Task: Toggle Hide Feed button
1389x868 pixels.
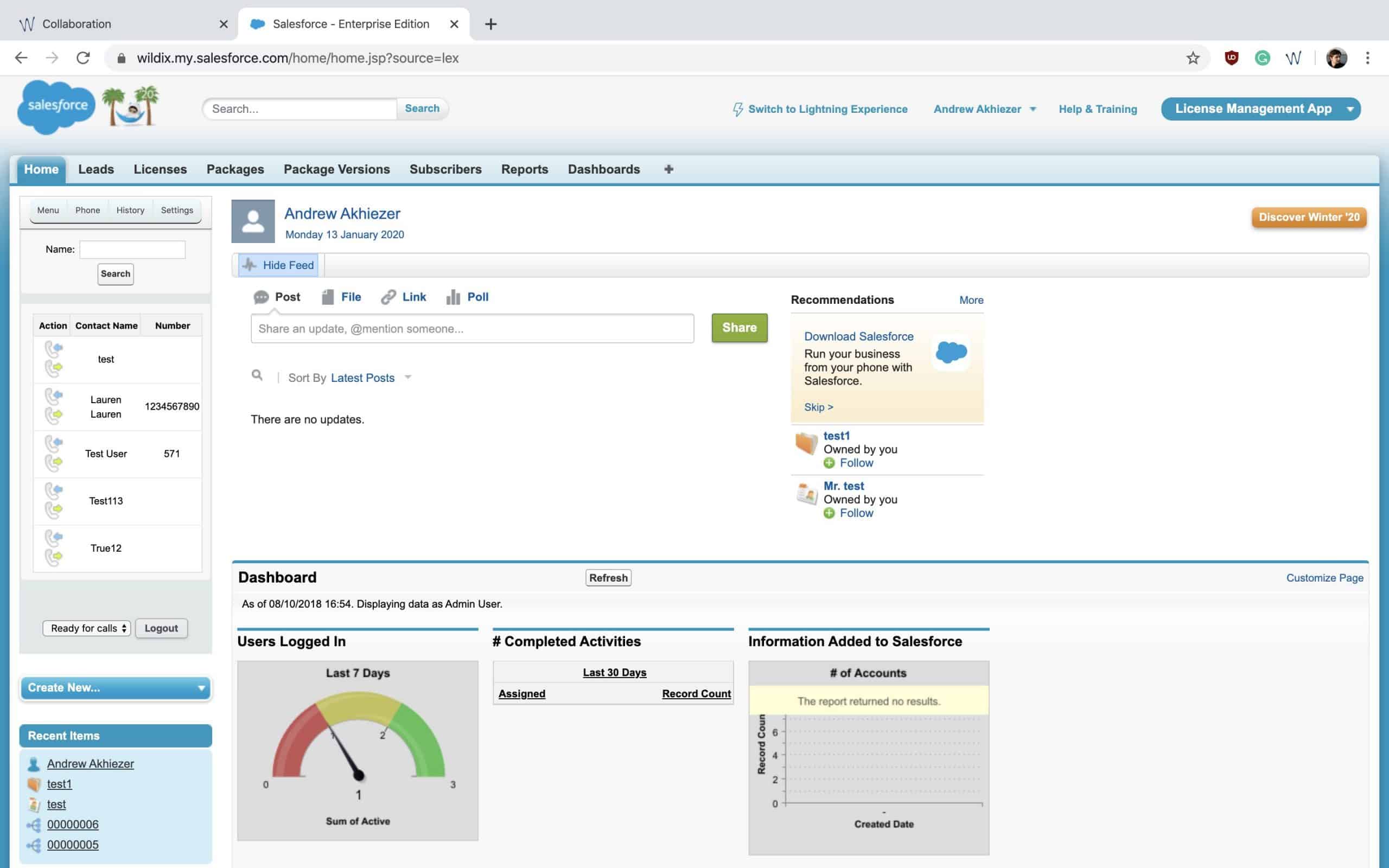Action: click(278, 265)
